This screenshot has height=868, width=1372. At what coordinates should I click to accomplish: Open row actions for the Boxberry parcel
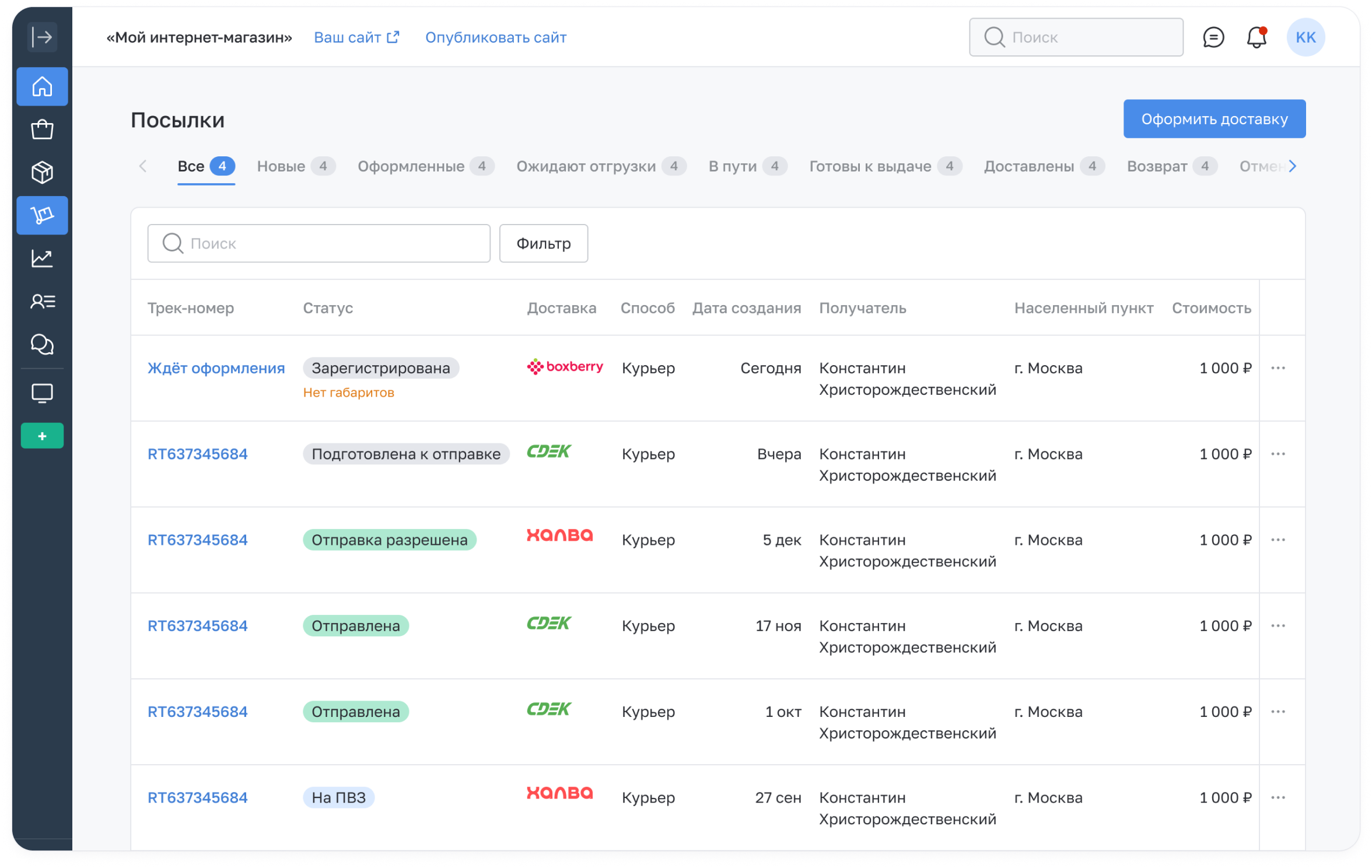[1278, 368]
